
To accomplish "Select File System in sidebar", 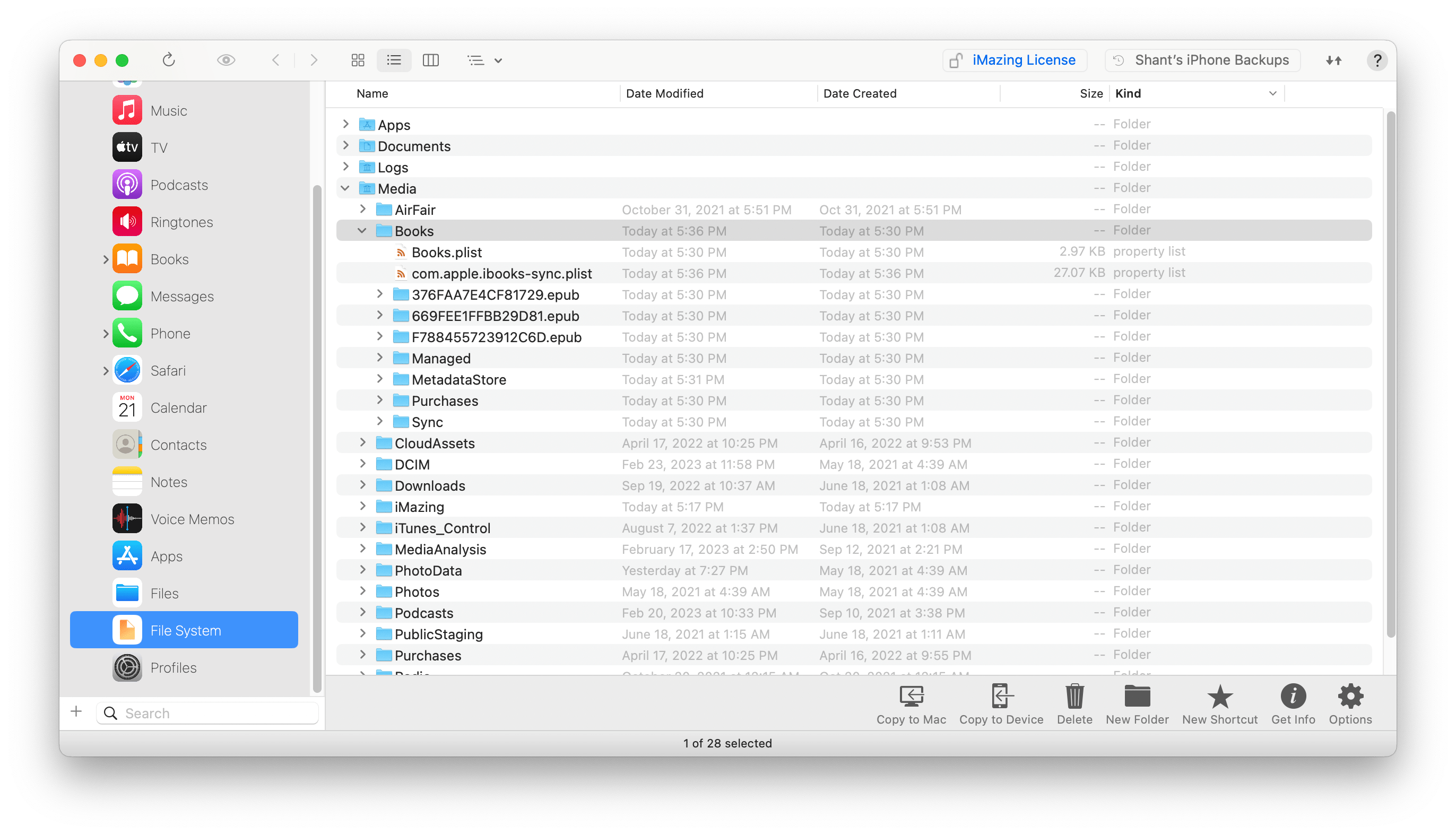I will [184, 630].
